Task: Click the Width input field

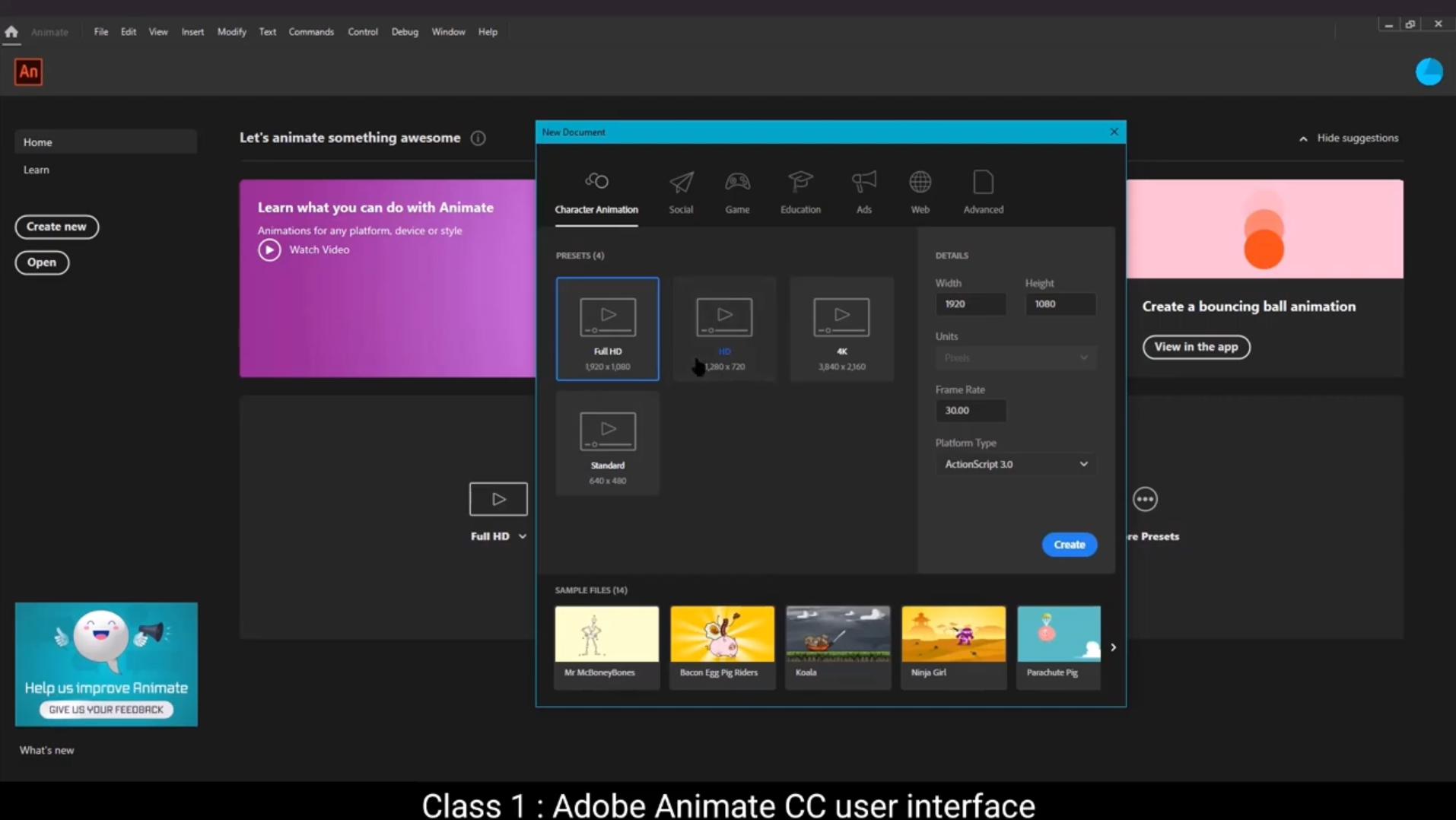Action: click(x=970, y=304)
